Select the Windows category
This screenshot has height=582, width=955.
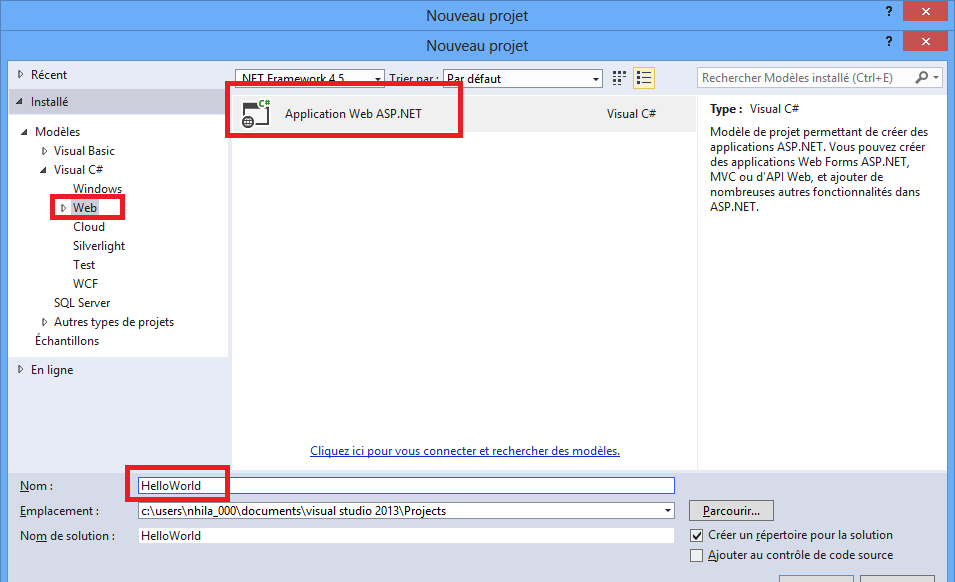click(97, 189)
